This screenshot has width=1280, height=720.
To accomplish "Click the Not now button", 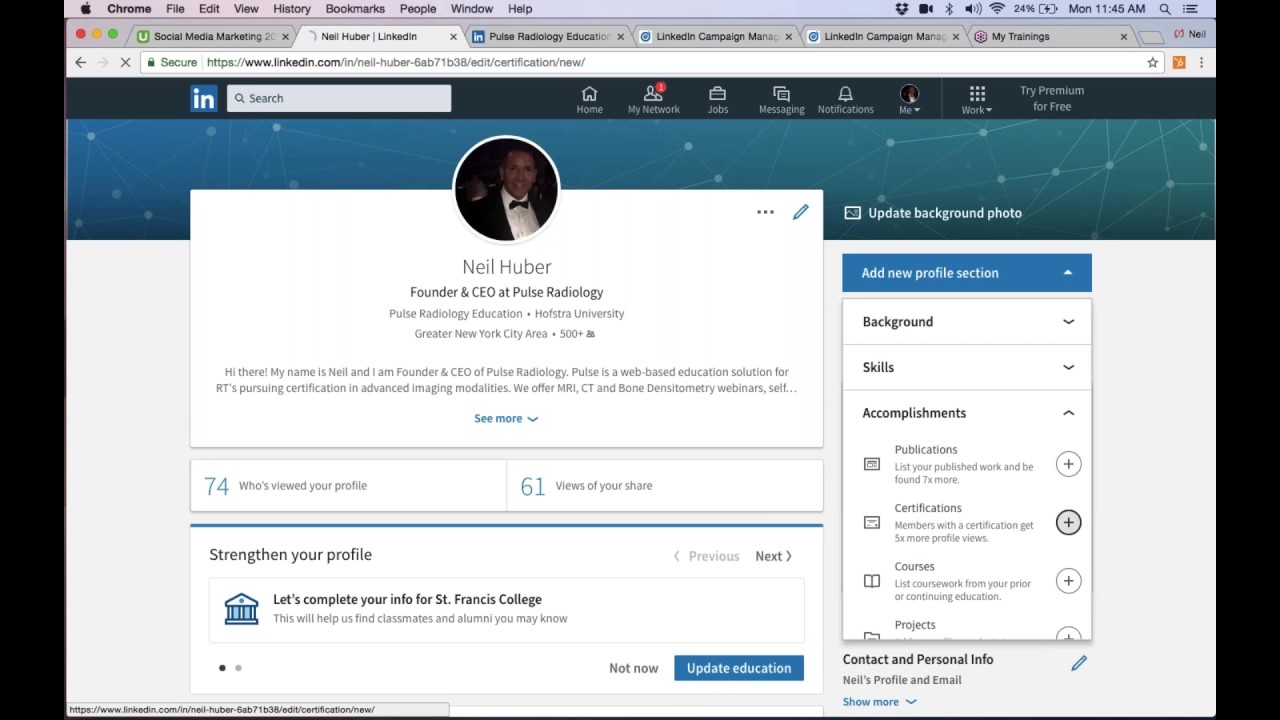I will (x=634, y=668).
